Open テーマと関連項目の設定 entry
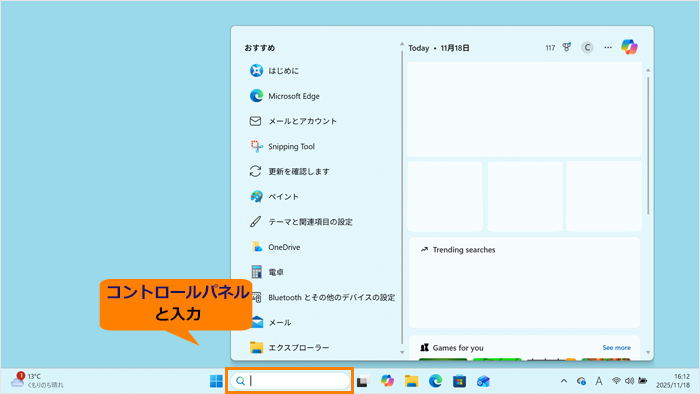Viewport: 700px width, 394px height. tap(301, 222)
